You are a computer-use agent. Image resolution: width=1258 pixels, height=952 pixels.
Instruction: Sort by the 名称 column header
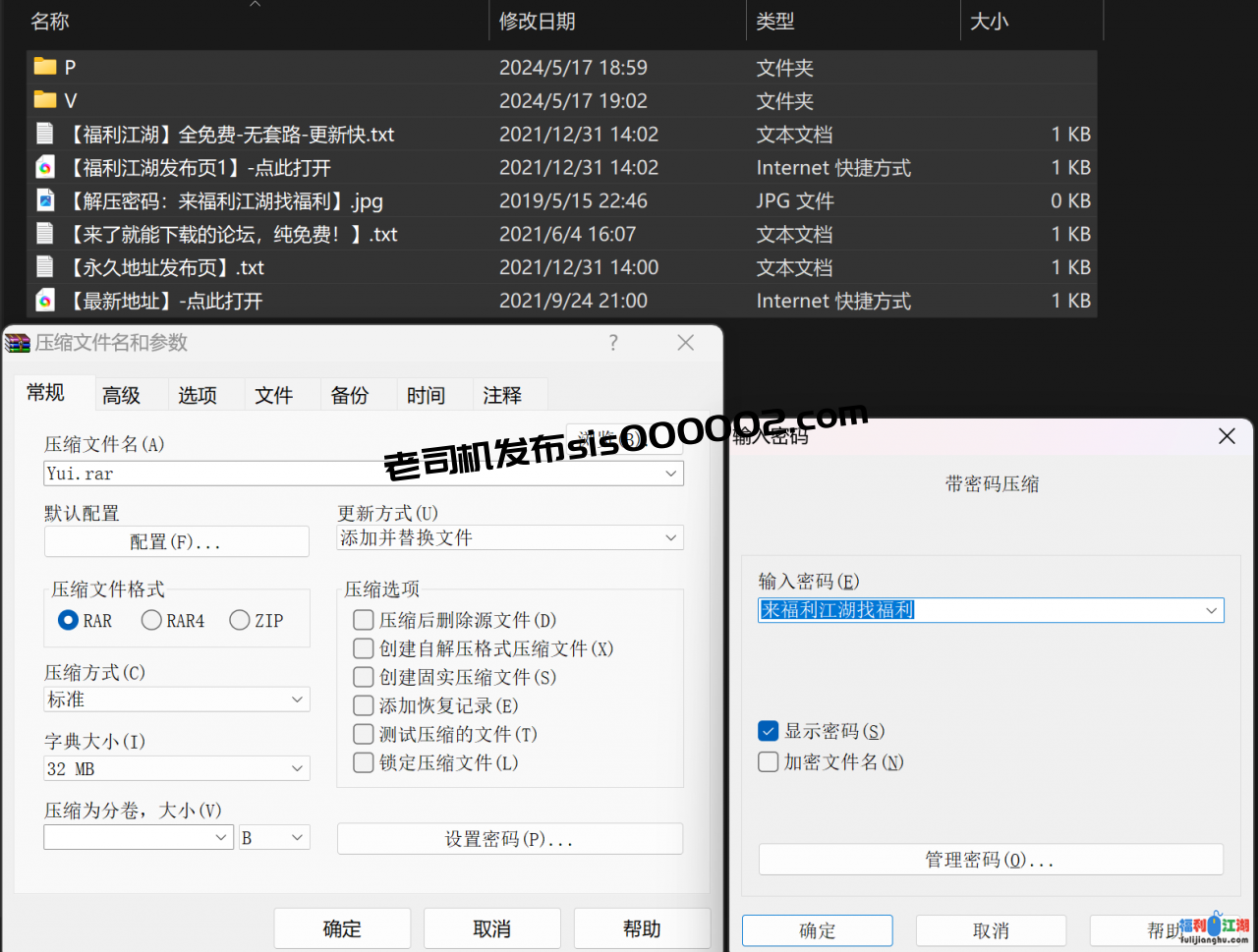[50, 22]
